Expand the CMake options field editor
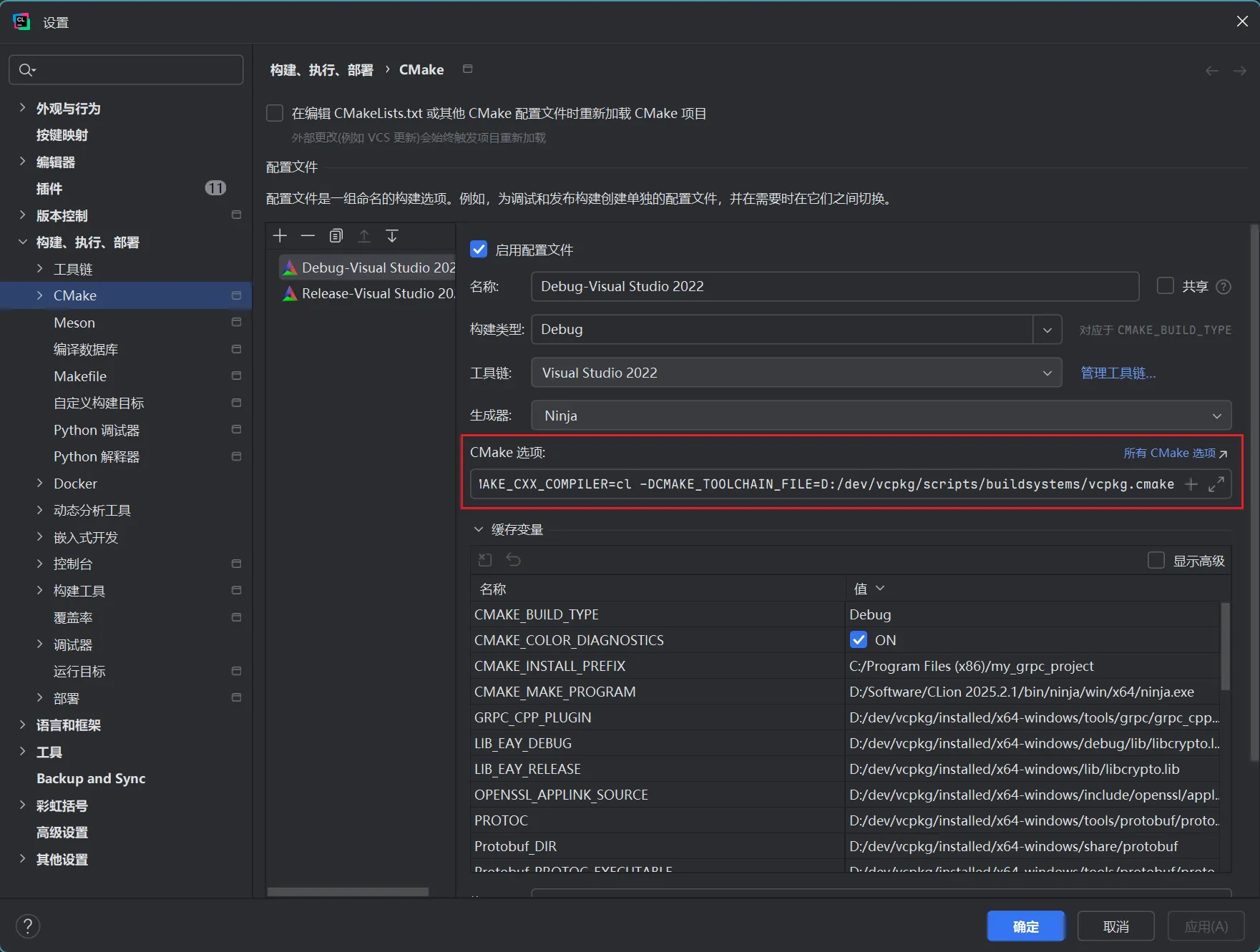Image resolution: width=1260 pixels, height=952 pixels. coord(1216,484)
